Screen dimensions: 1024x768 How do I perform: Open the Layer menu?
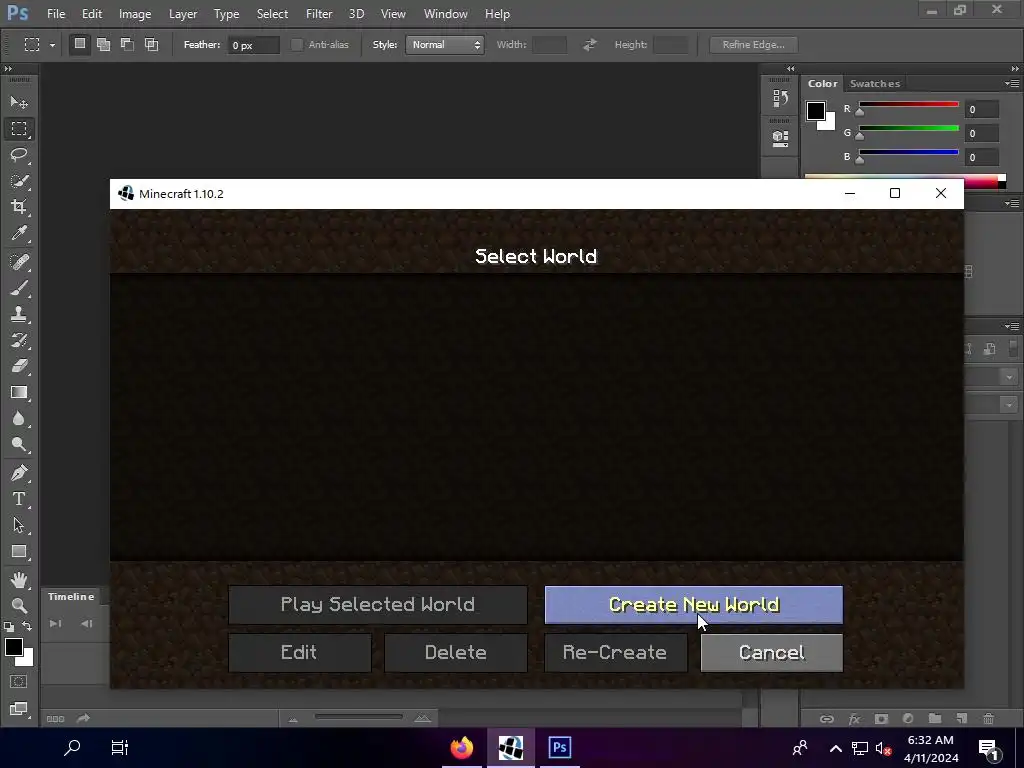point(183,14)
